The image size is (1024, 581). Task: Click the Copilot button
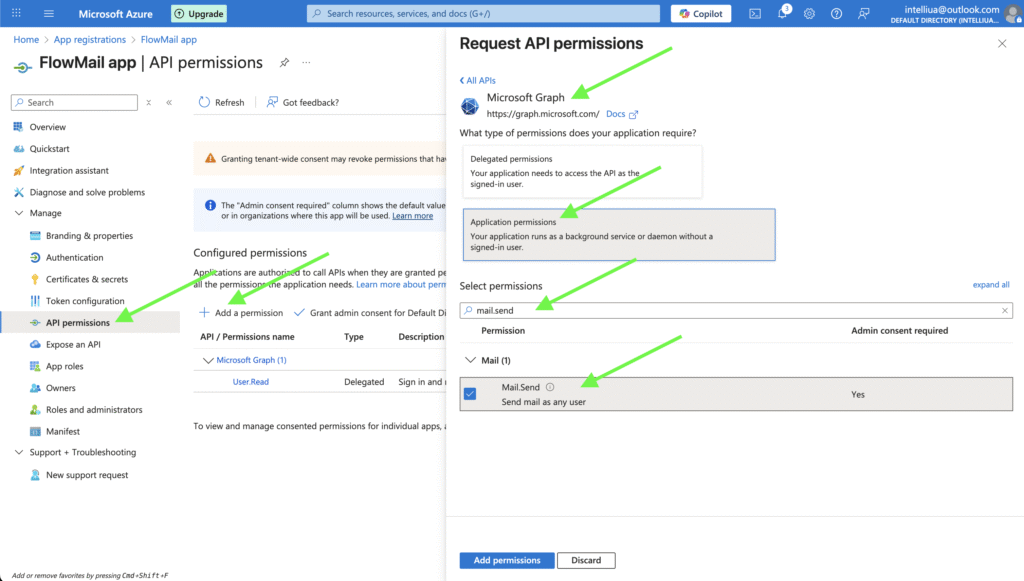pyautogui.click(x=701, y=13)
